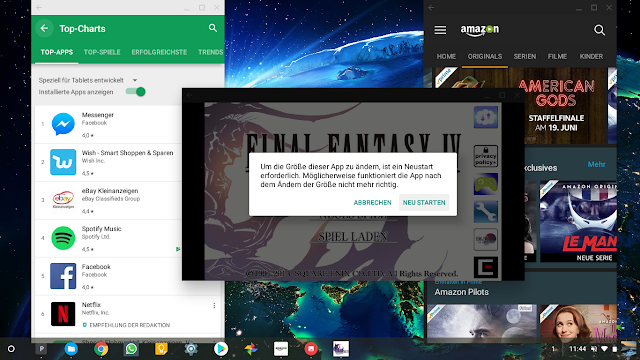Open the privacy policy icon in game
The image size is (640, 360).
(x=486, y=156)
